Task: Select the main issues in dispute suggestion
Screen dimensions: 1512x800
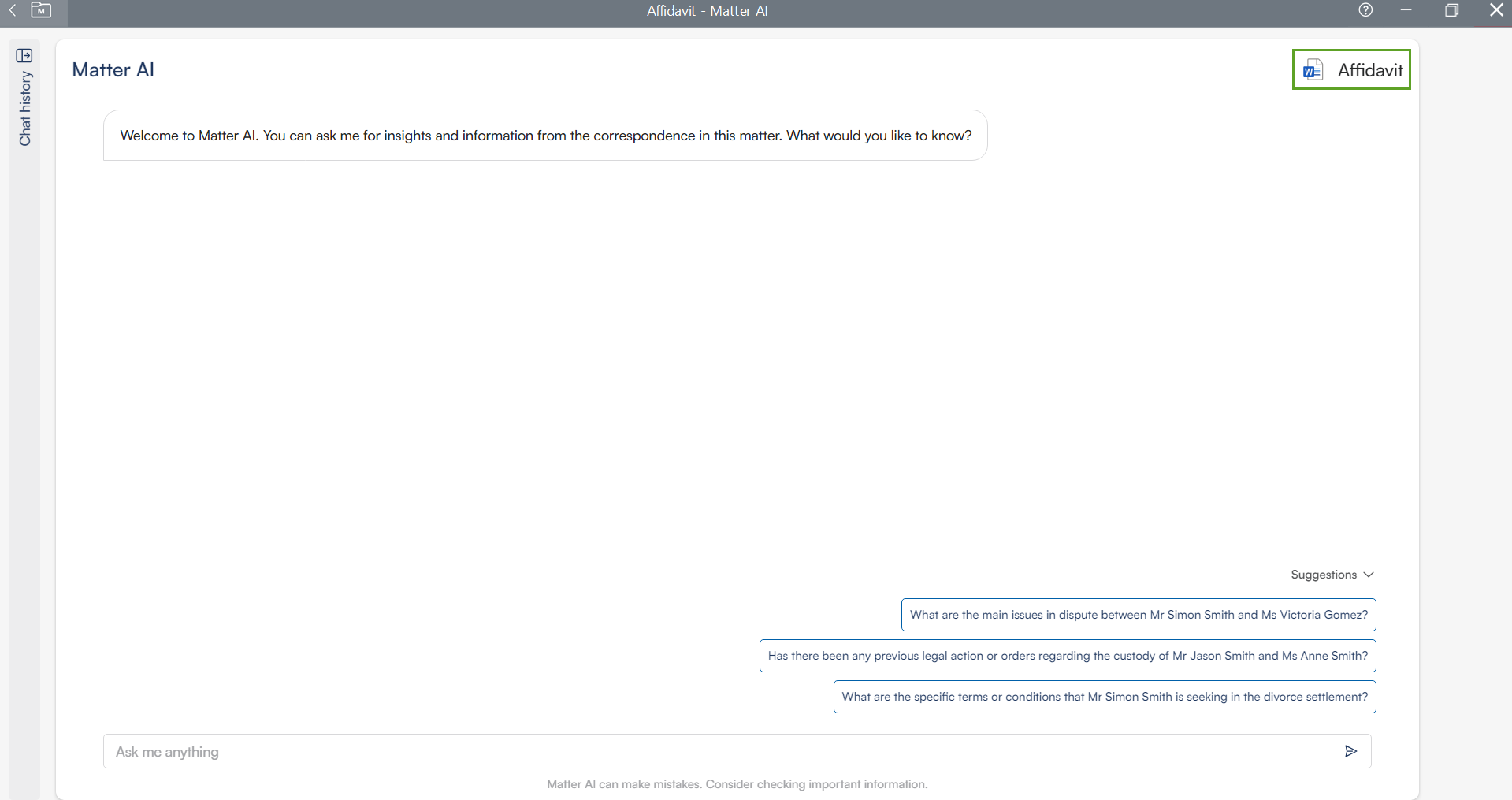Action: click(x=1139, y=615)
